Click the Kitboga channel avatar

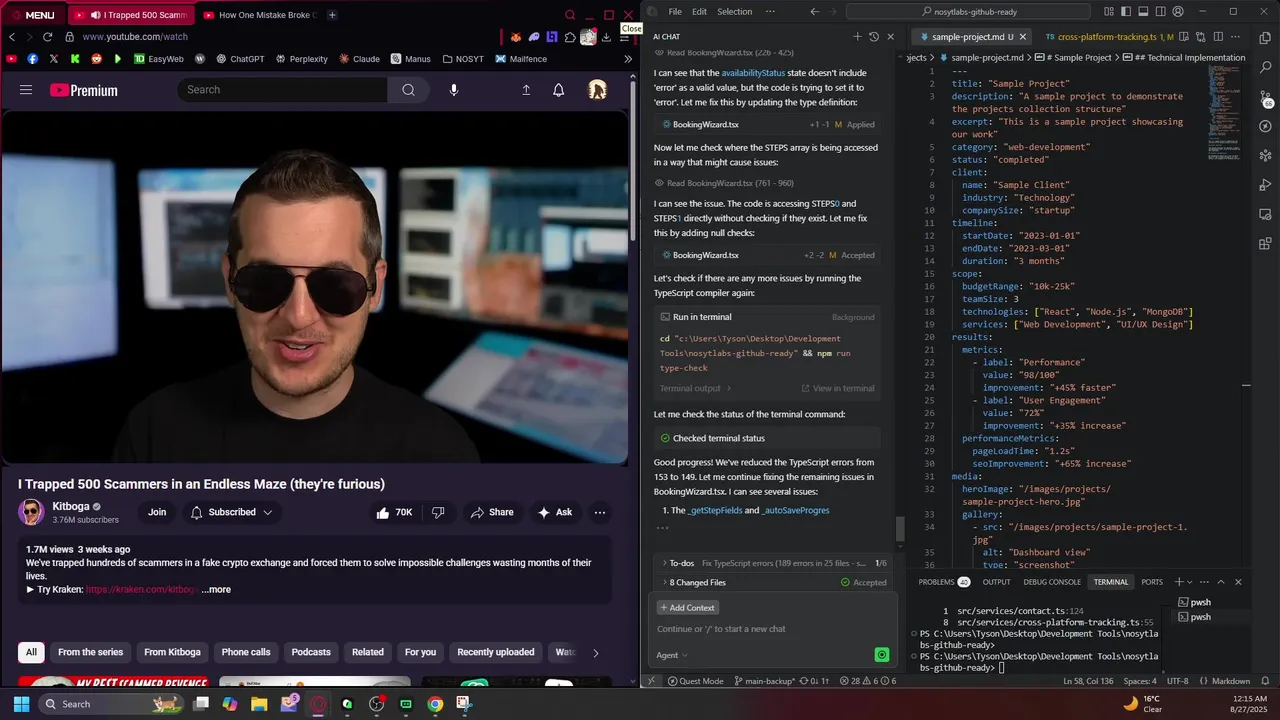(x=31, y=512)
